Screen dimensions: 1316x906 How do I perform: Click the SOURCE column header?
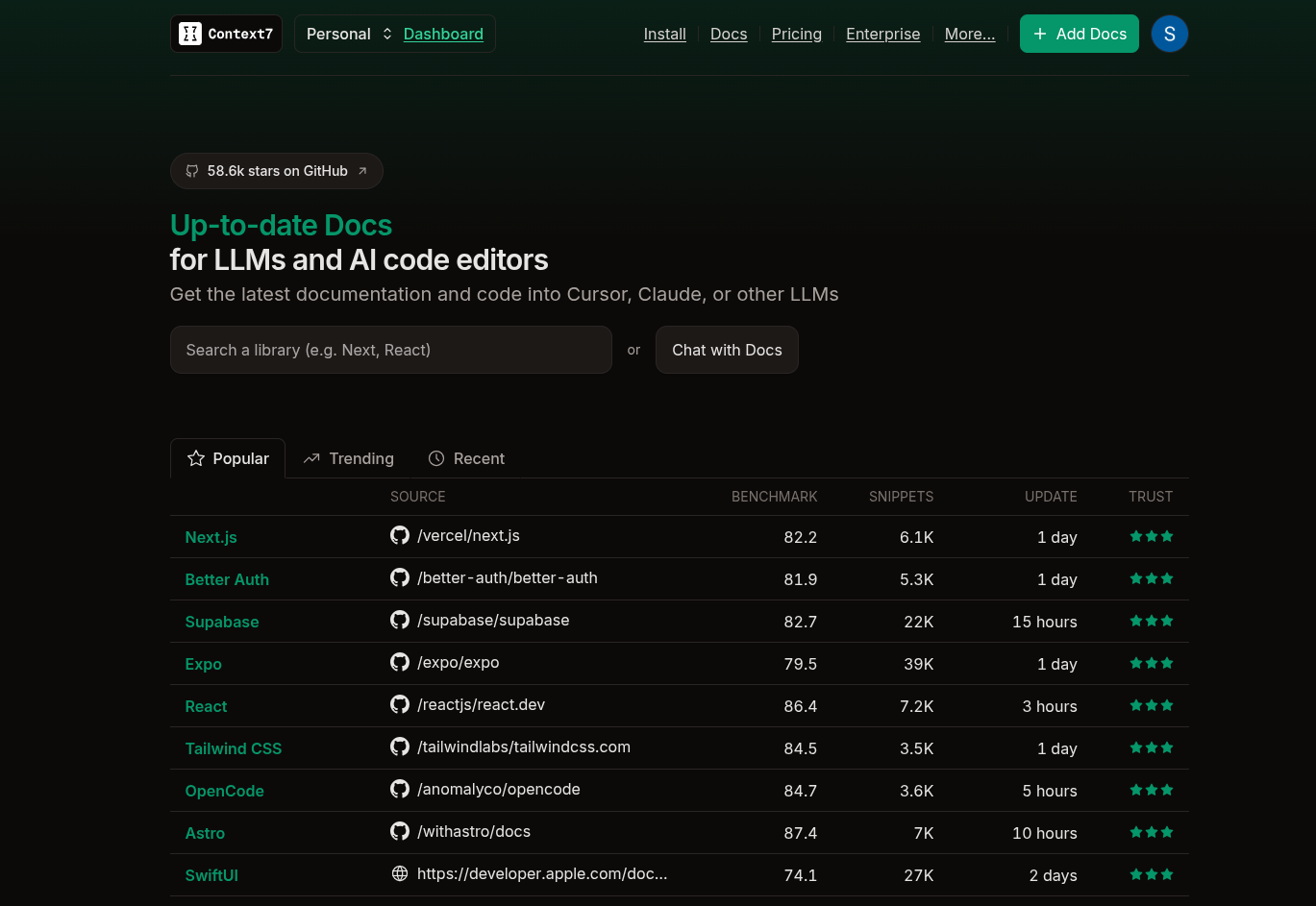point(417,497)
